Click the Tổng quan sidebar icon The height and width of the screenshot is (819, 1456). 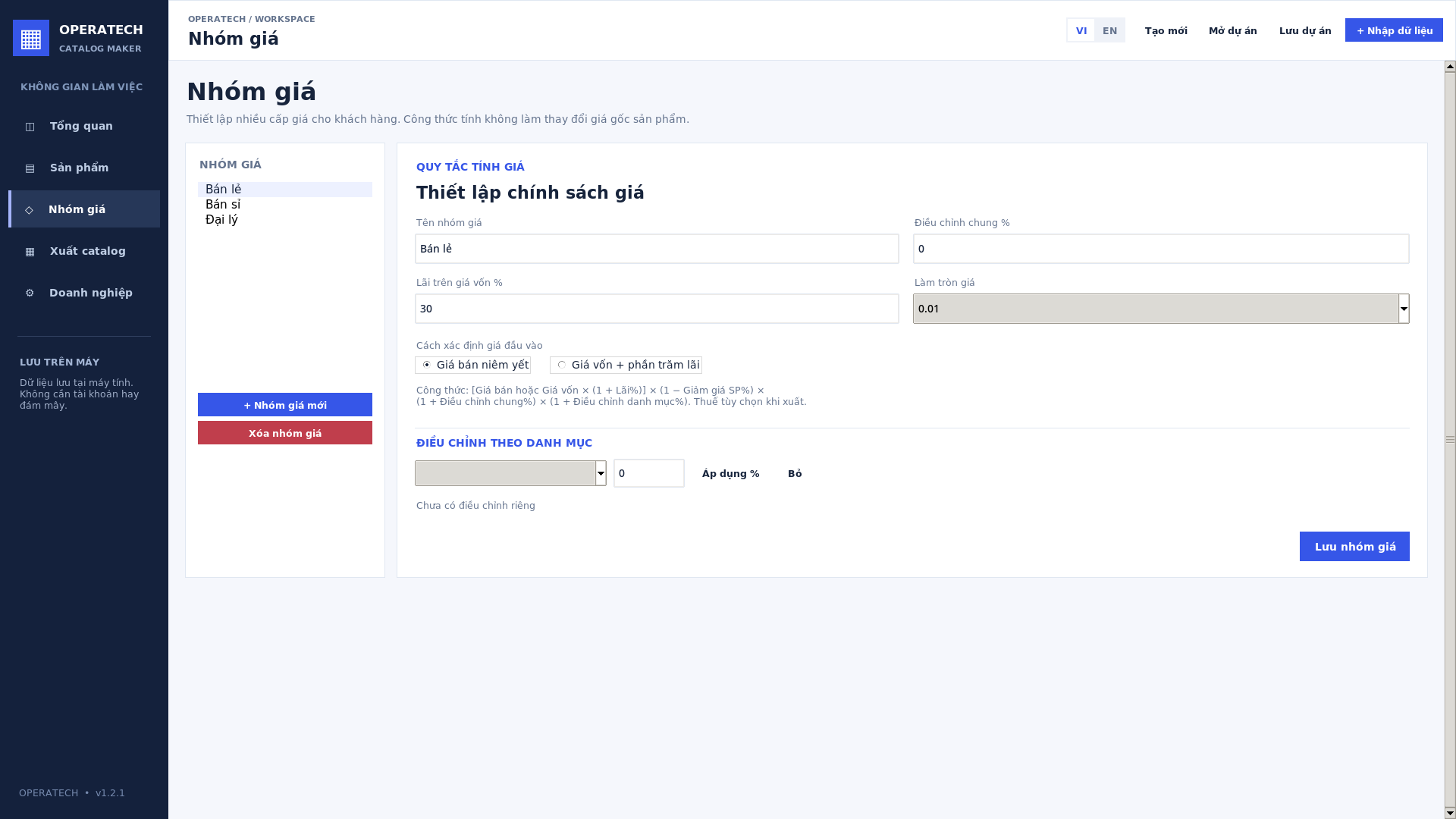click(x=30, y=127)
